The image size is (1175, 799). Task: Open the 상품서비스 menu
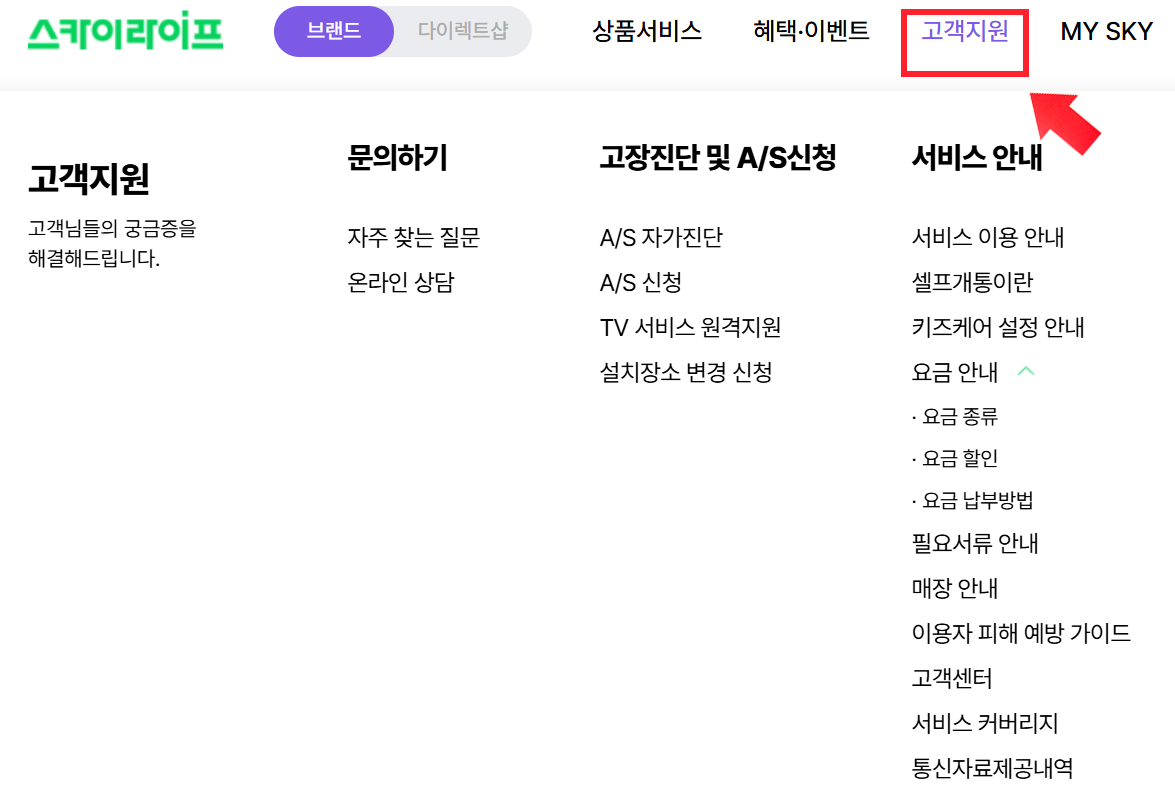point(645,32)
